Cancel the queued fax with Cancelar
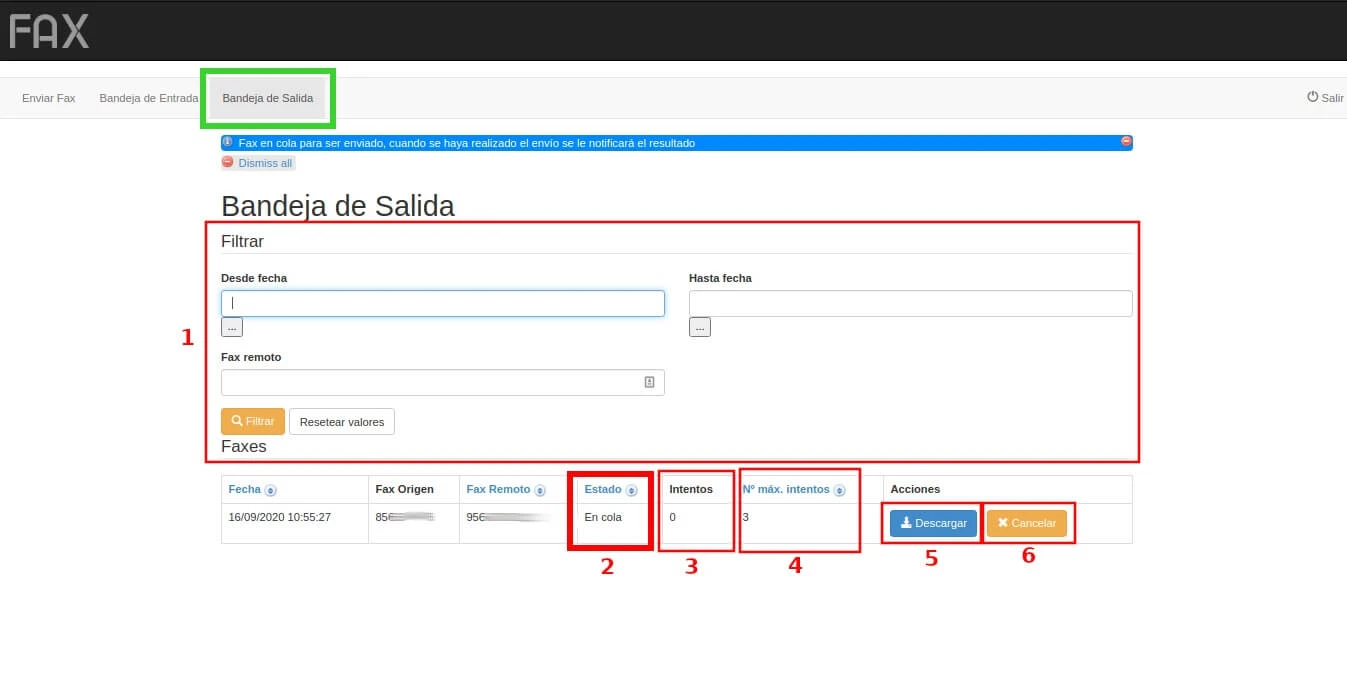 pos(1026,523)
